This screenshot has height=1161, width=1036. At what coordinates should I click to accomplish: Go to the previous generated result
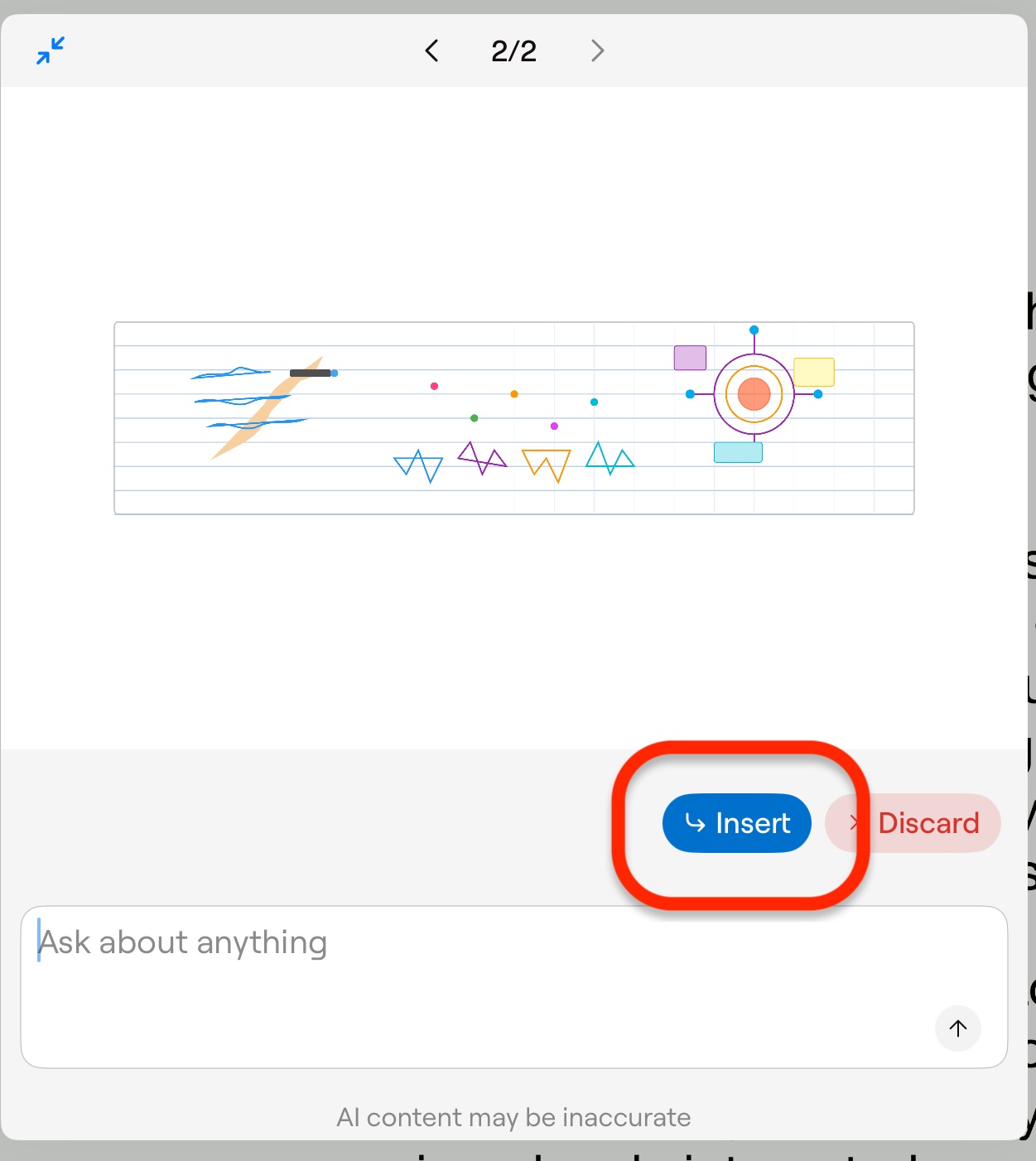(431, 51)
